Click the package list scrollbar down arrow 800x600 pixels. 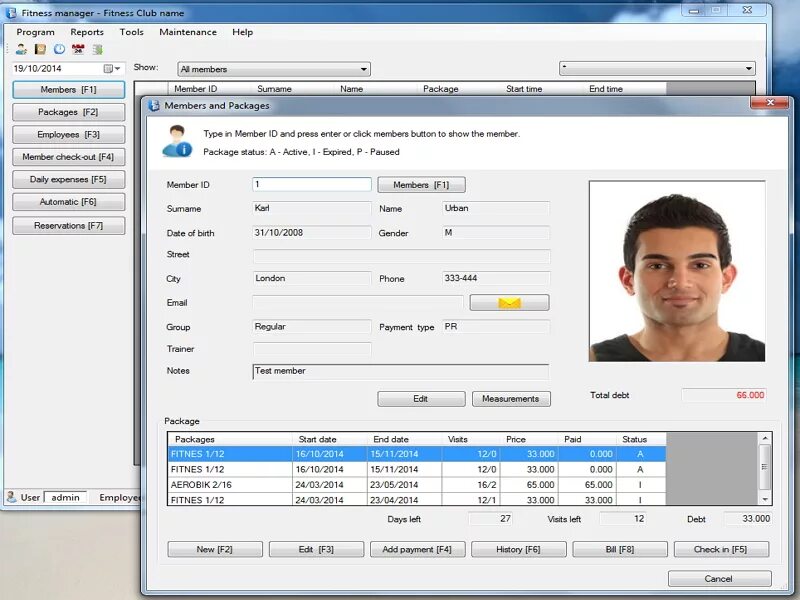[x=765, y=499]
